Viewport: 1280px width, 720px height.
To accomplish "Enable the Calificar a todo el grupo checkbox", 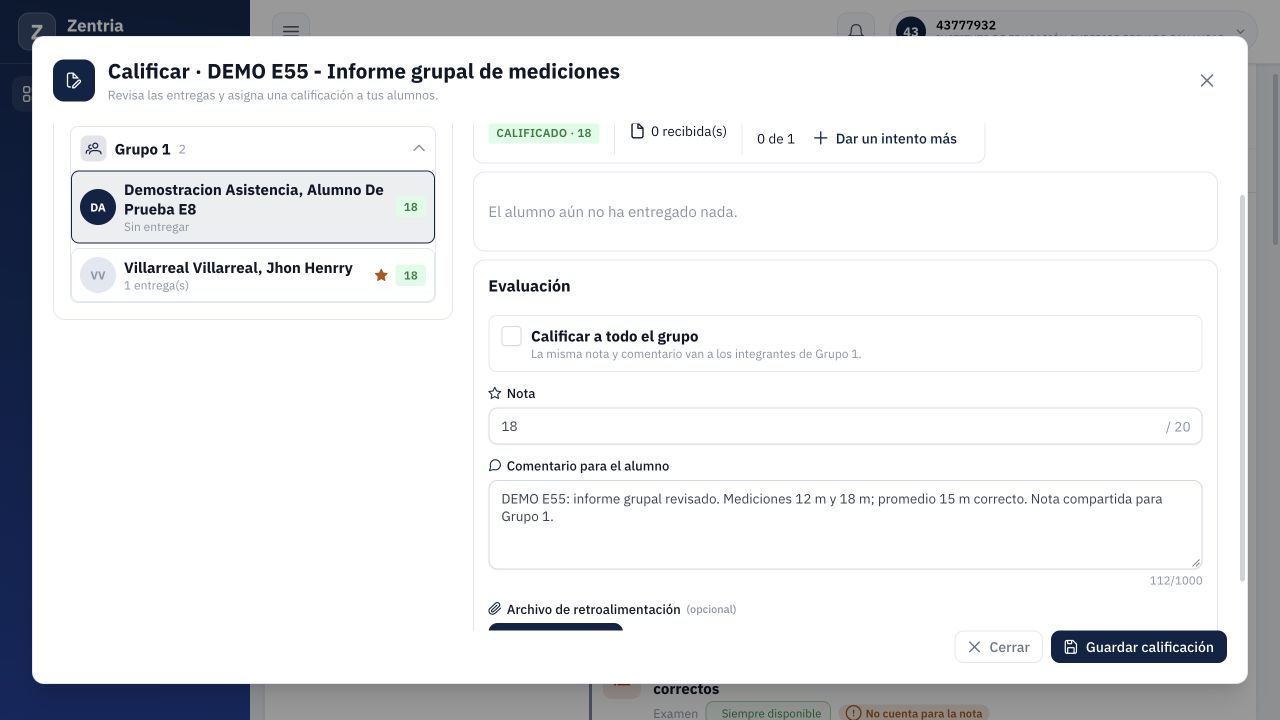I will pyautogui.click(x=511, y=336).
